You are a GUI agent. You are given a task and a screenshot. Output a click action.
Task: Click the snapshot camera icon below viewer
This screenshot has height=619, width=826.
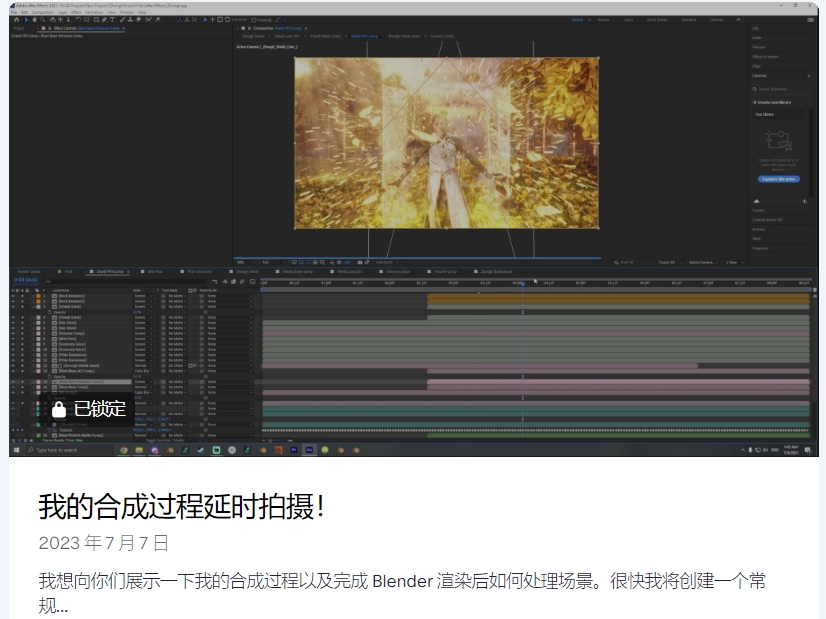coord(360,262)
